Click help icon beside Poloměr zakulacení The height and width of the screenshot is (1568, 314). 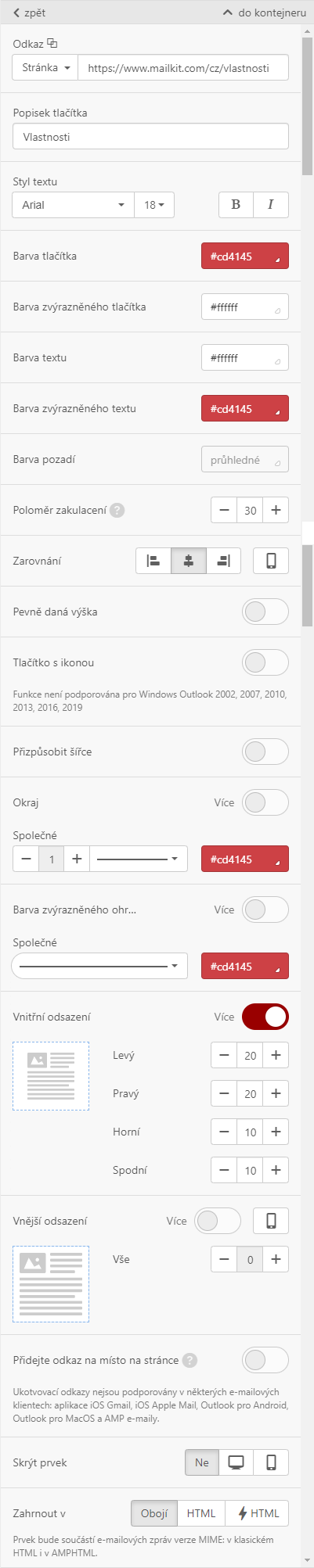[117, 510]
